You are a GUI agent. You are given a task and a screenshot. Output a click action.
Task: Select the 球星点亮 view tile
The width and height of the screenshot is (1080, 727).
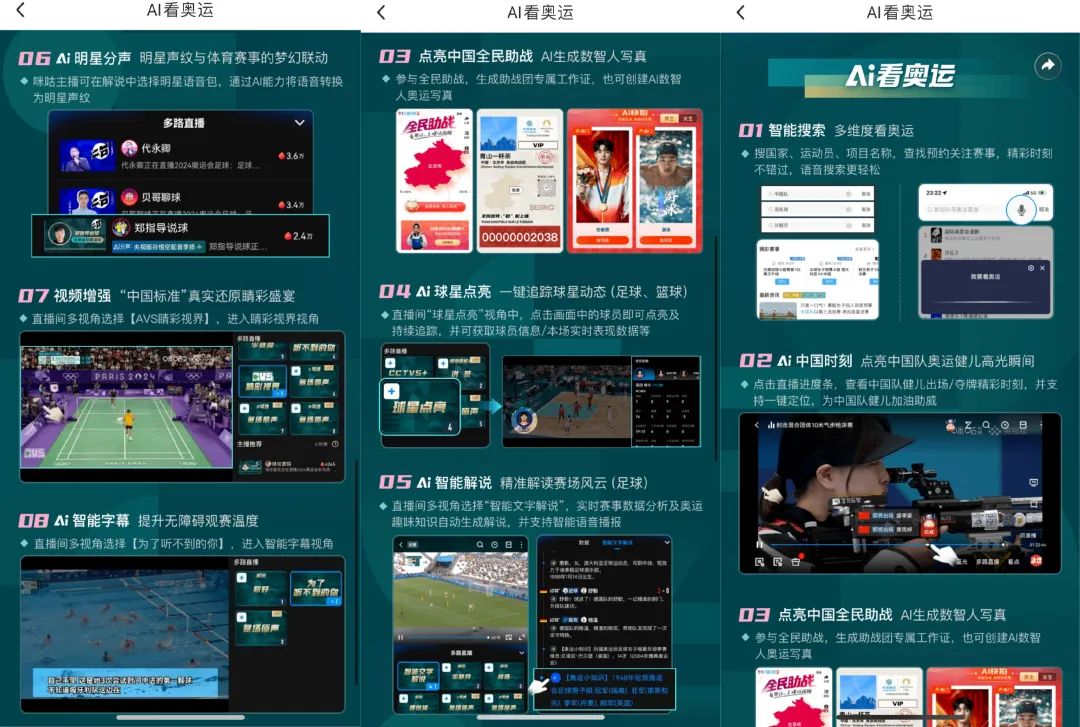(421, 408)
